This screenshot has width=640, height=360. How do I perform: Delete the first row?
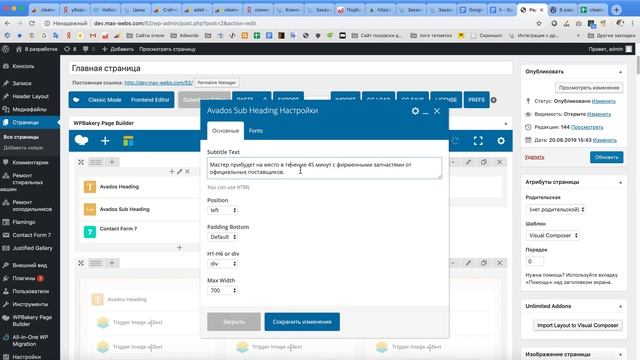pyautogui.click(x=500, y=162)
